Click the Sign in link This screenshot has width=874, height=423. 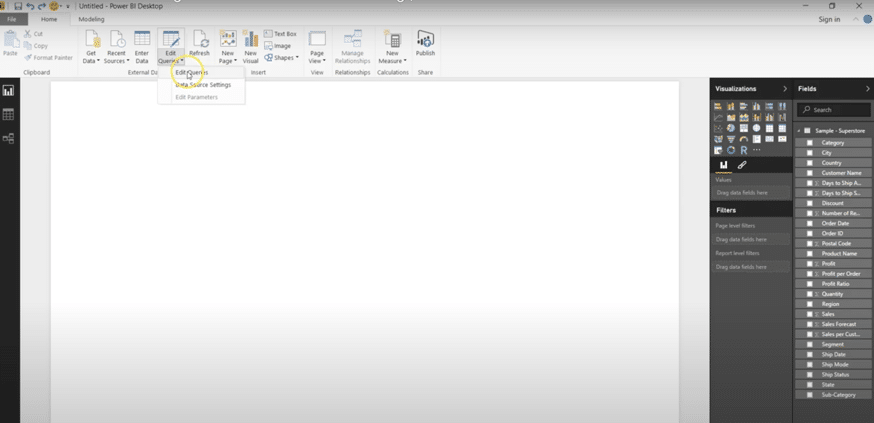click(x=829, y=20)
